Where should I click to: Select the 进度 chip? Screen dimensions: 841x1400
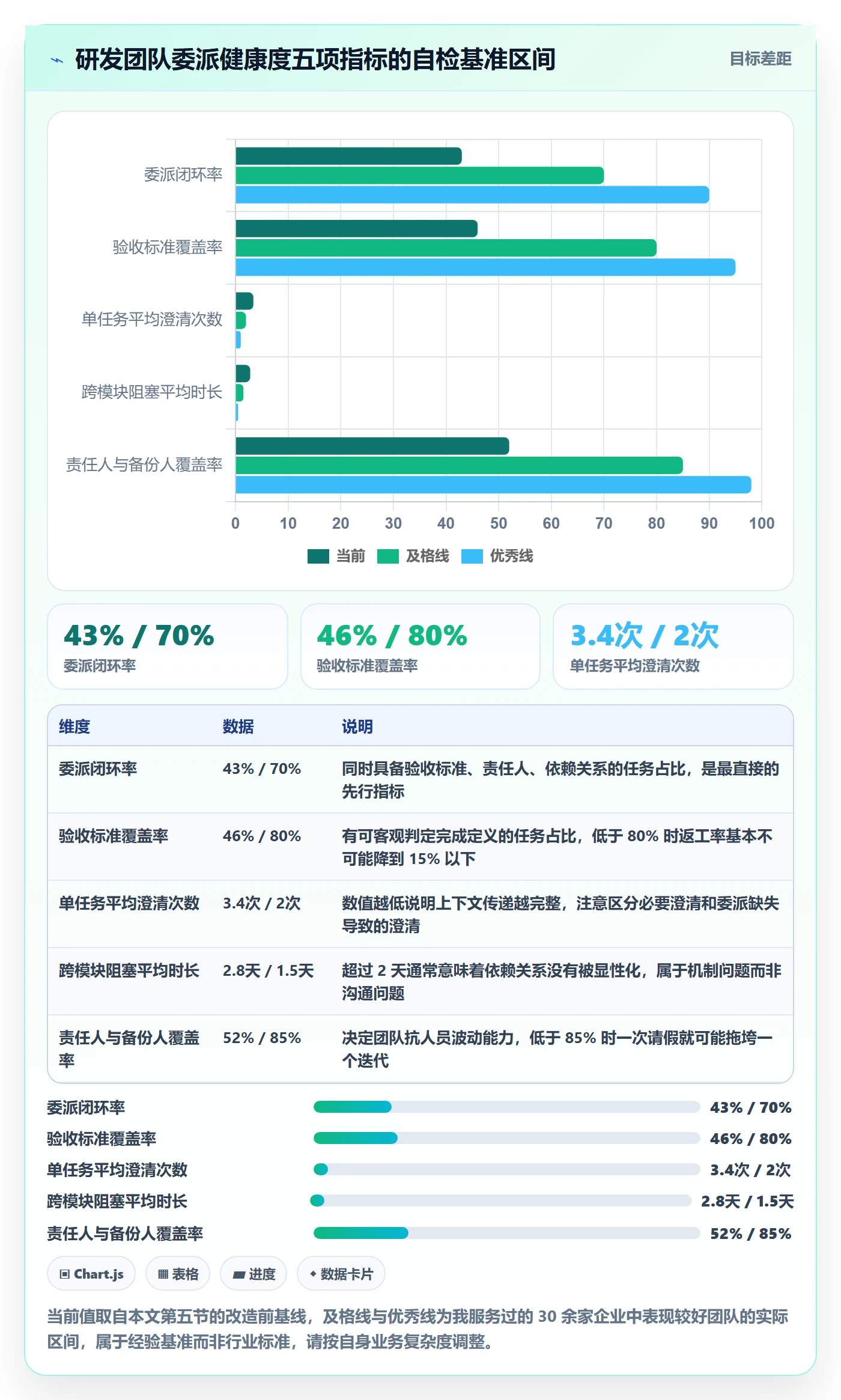pos(254,1273)
